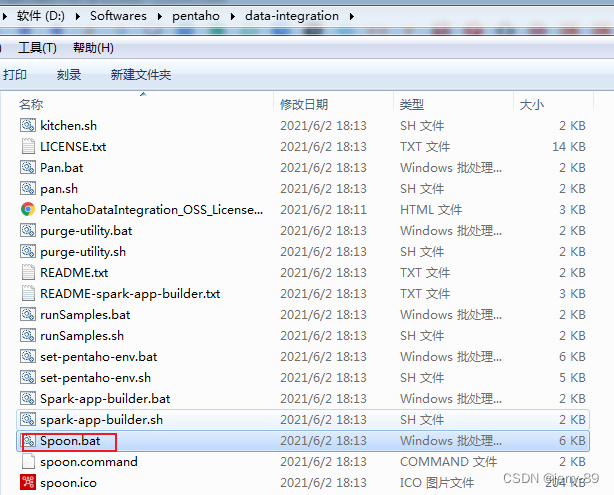Click the 14 KB size of LICENSE.txt
This screenshot has width=614, height=495.
coord(569,146)
